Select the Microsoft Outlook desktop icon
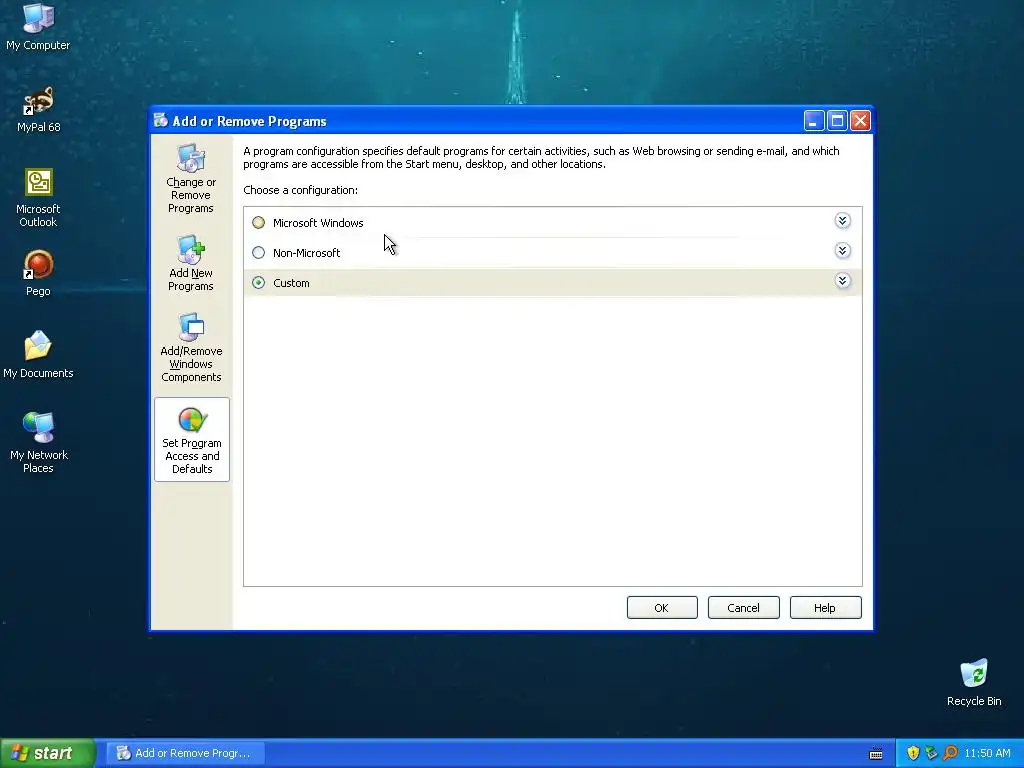Image resolution: width=1024 pixels, height=768 pixels. 38,198
